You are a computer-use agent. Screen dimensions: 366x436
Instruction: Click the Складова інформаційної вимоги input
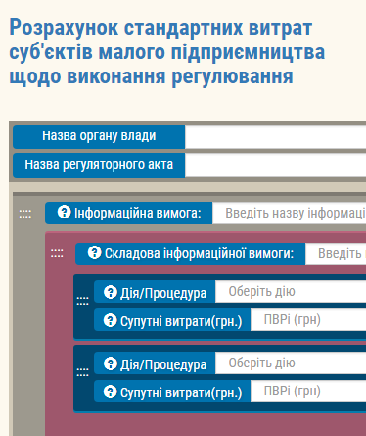point(335,254)
